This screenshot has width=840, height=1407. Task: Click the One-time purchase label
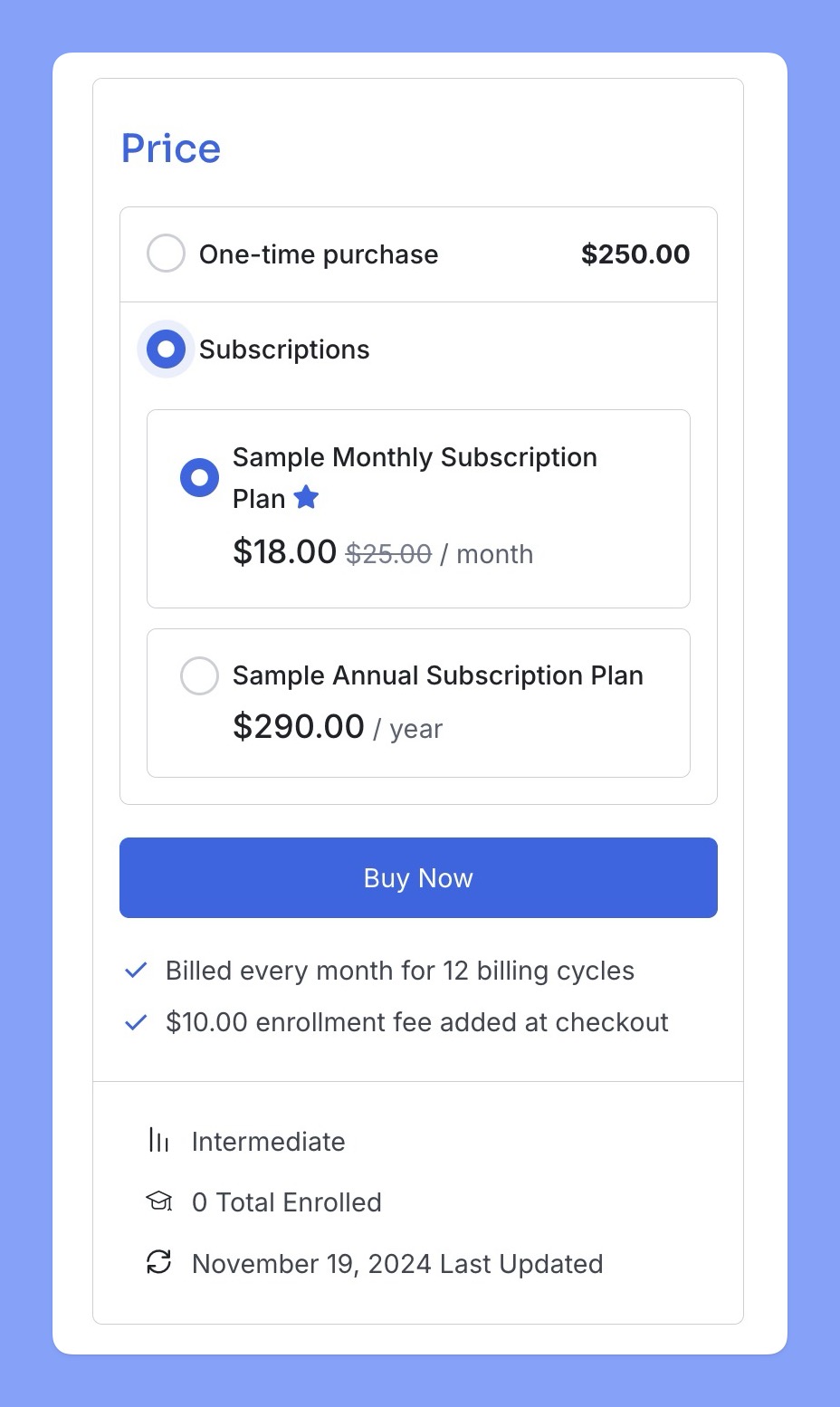[x=319, y=254]
